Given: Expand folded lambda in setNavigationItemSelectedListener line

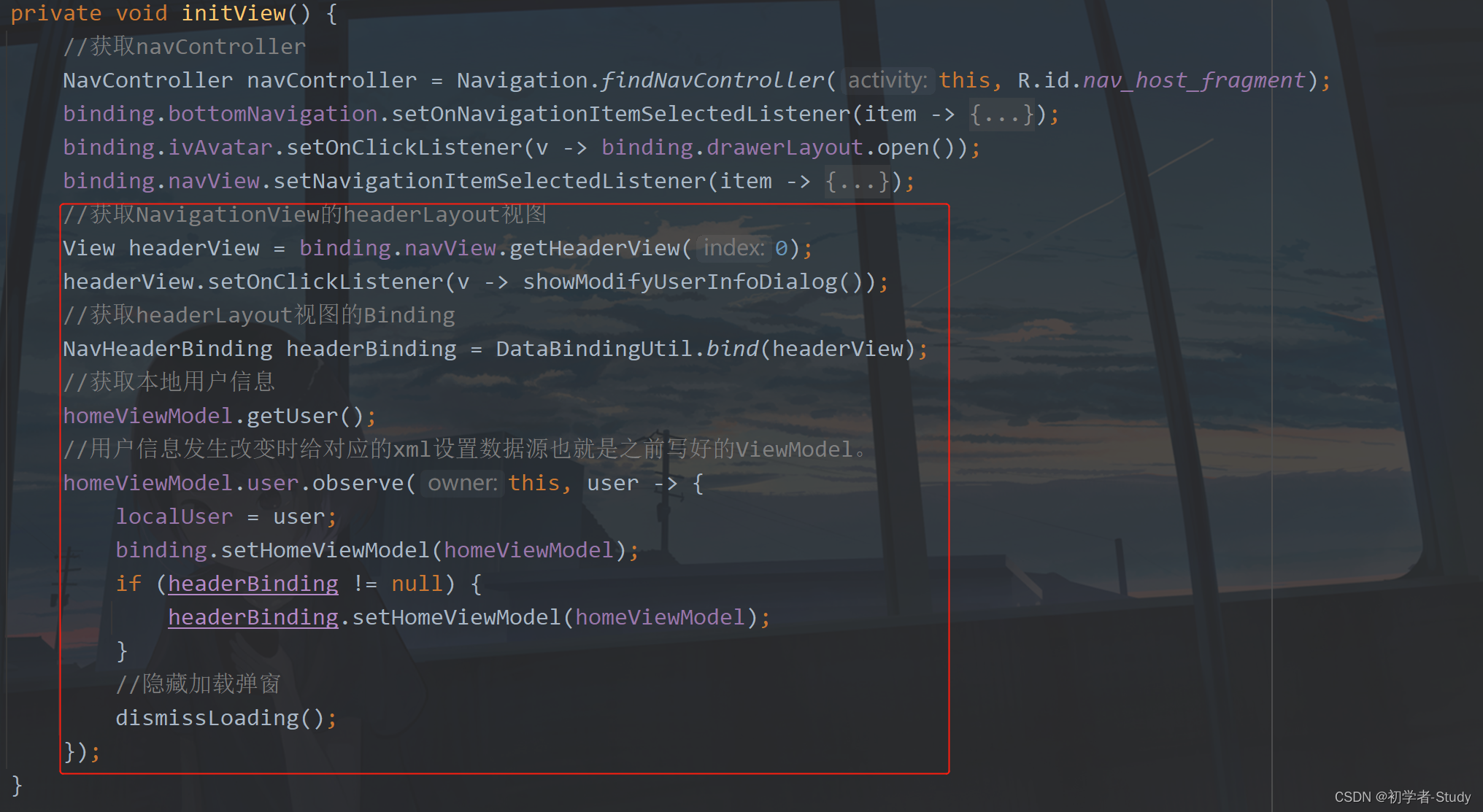Looking at the screenshot, I should [x=858, y=181].
